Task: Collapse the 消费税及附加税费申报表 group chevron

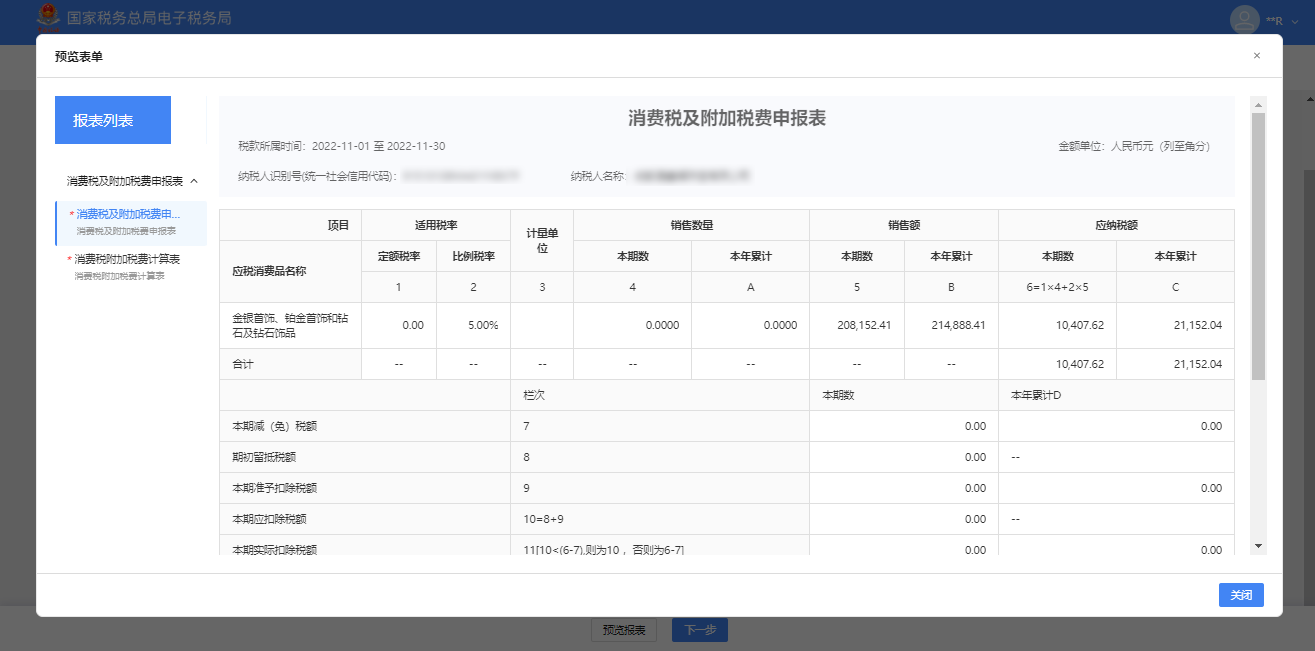Action: tap(194, 181)
